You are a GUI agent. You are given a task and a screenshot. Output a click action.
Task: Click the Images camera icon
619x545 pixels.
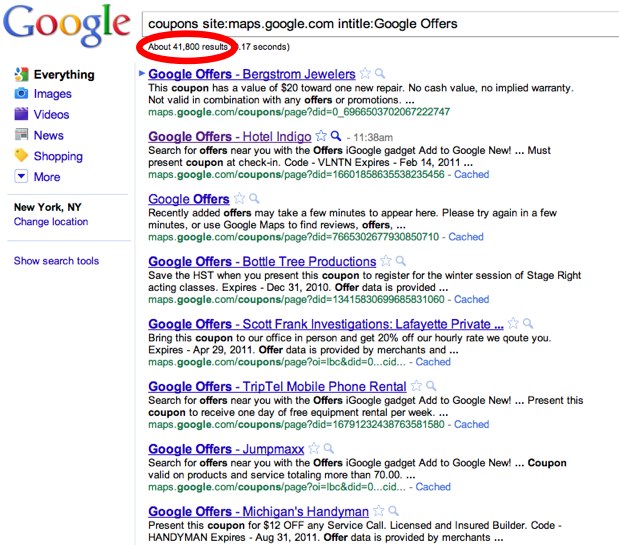[21, 94]
